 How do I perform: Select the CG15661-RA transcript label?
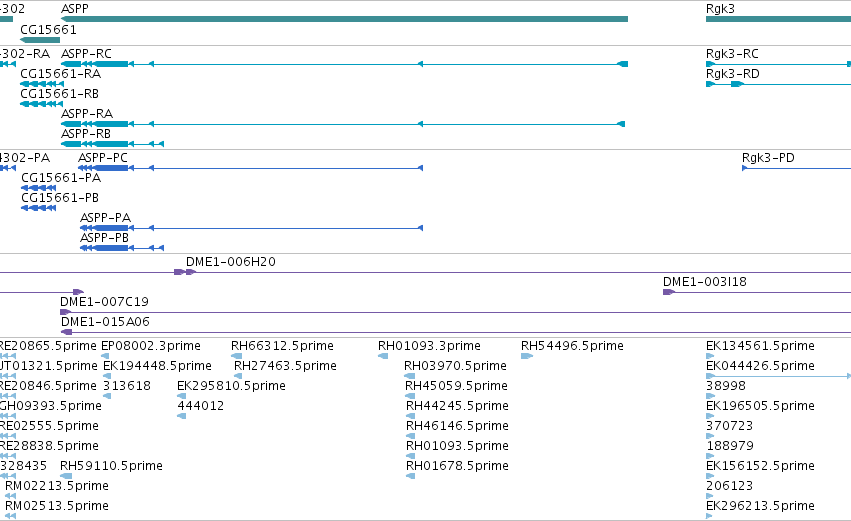60,74
